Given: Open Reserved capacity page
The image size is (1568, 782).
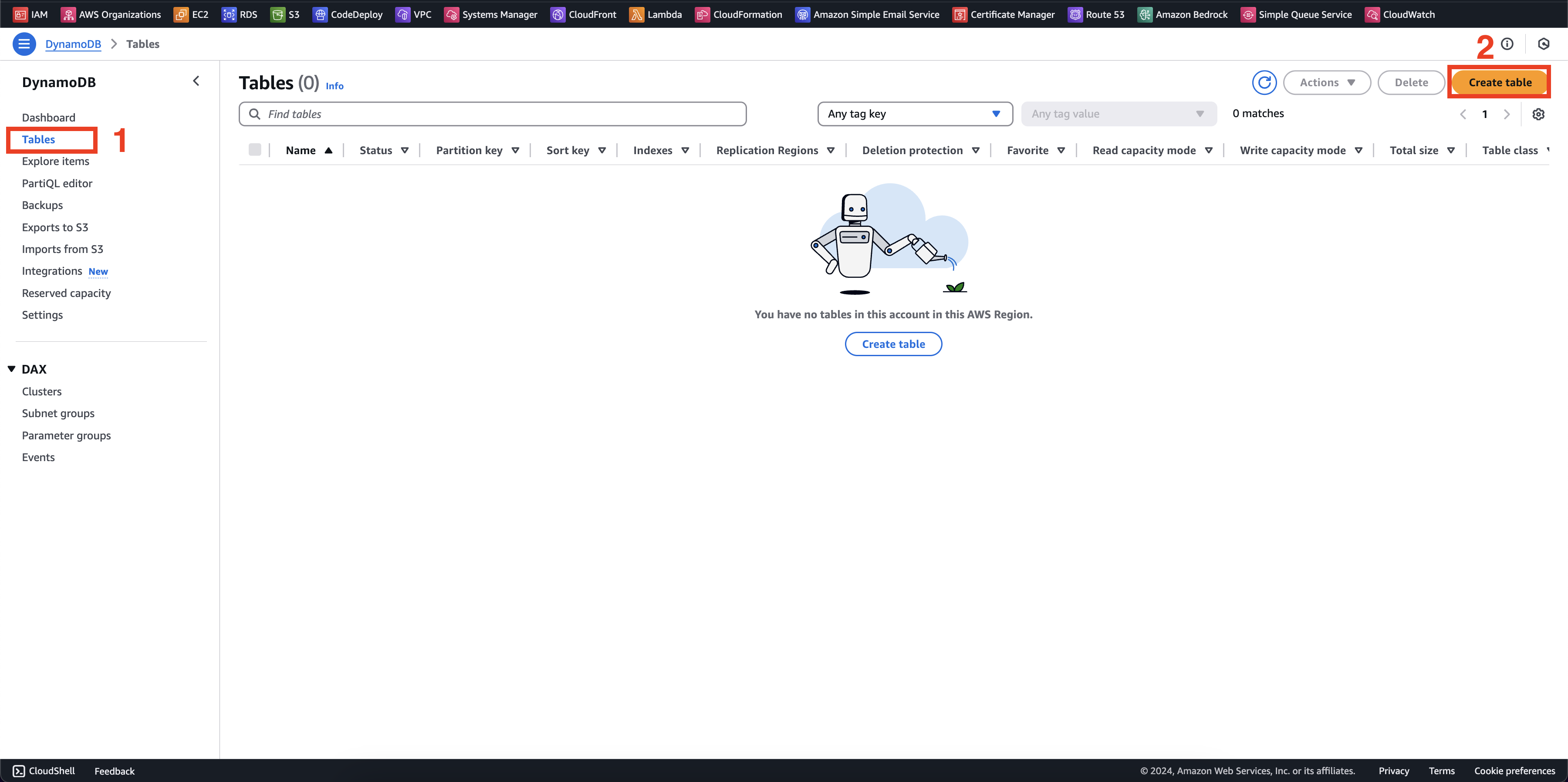Looking at the screenshot, I should click(66, 293).
